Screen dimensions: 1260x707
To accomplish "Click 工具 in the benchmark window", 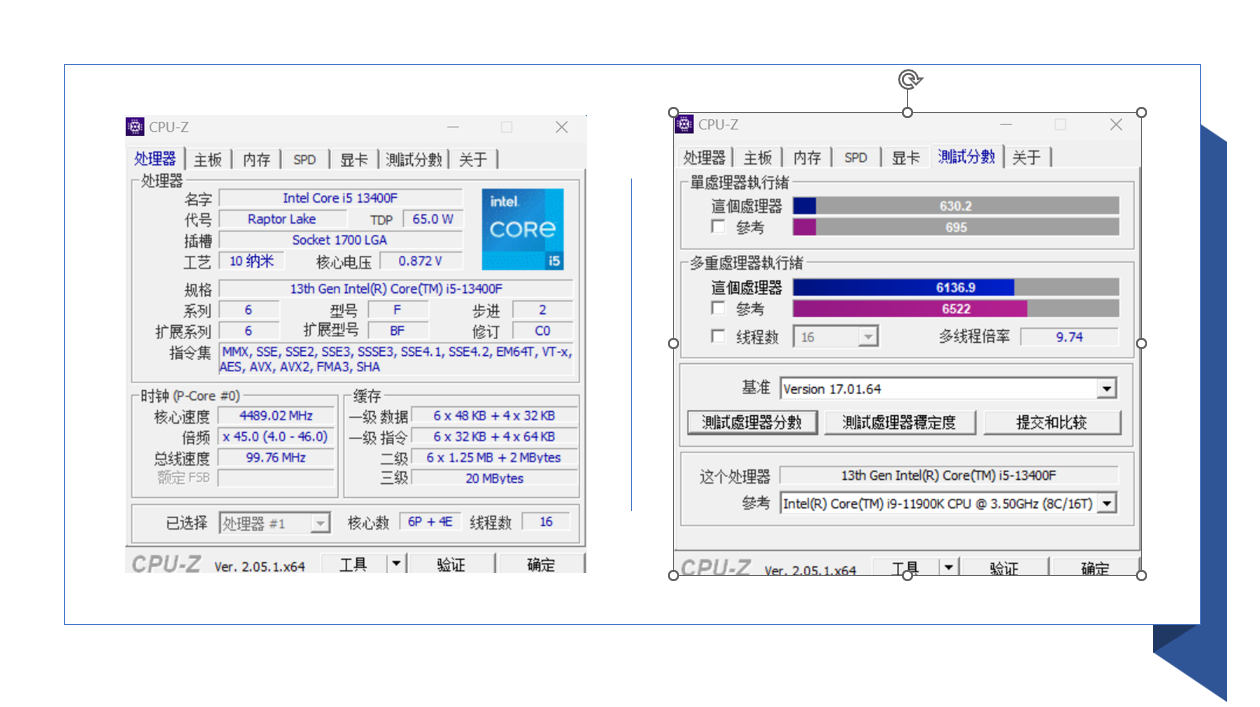I will 906,568.
